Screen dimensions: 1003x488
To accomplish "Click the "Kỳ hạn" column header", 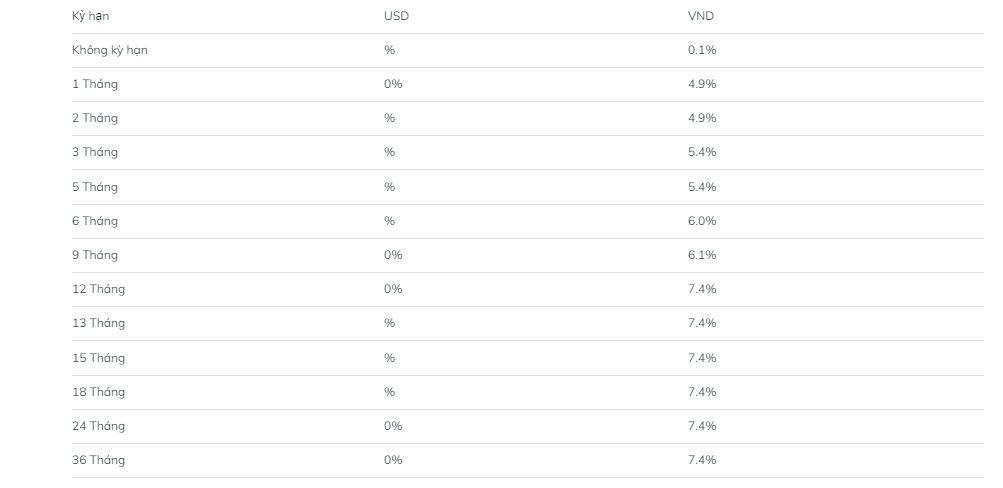I will [90, 16].
